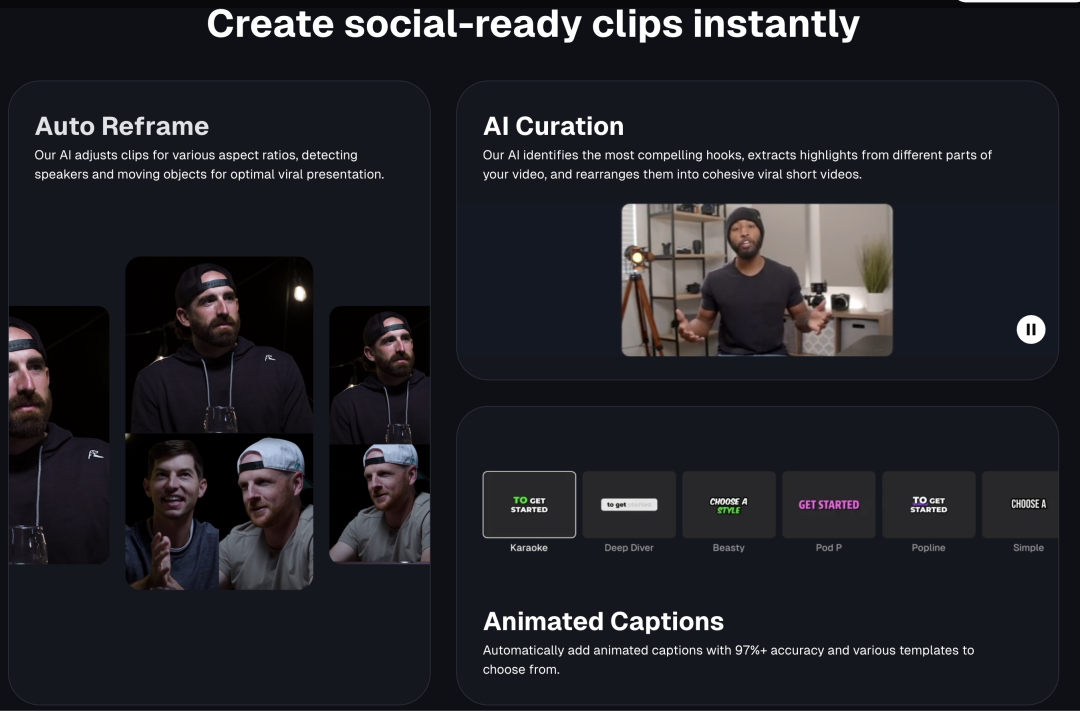Image resolution: width=1080 pixels, height=711 pixels.
Task: Open the center Auto Reframe split-screen clip
Action: click(219, 422)
